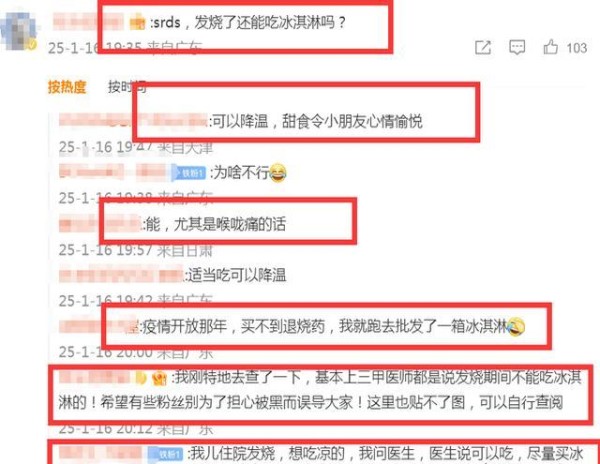Open reply via the comment bubble icon
This screenshot has height=464, width=600.
tap(517, 47)
